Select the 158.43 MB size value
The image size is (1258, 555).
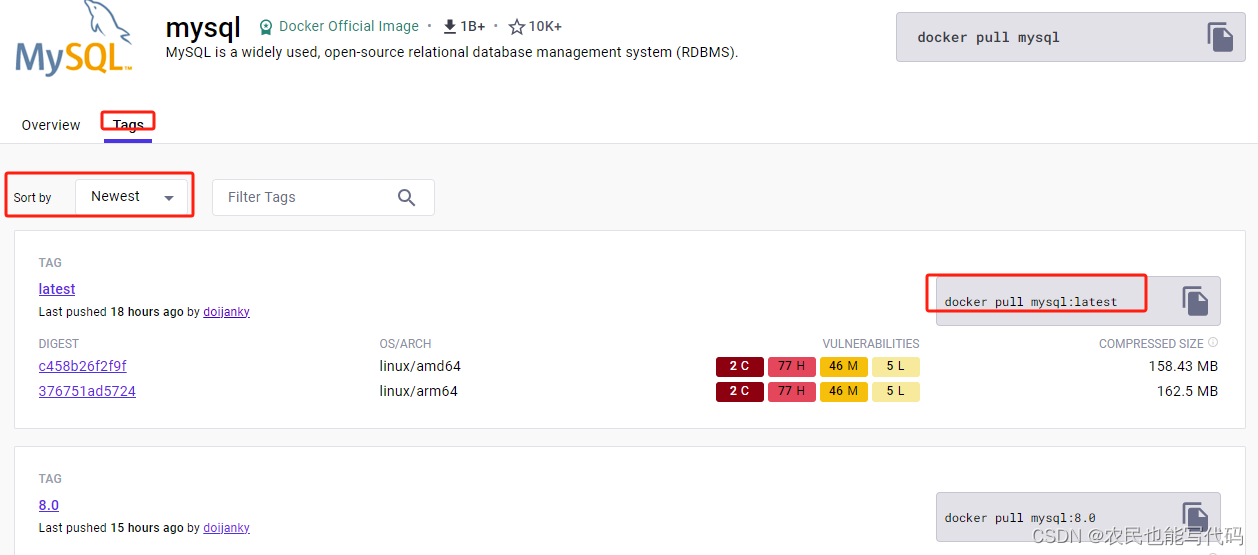(1183, 366)
